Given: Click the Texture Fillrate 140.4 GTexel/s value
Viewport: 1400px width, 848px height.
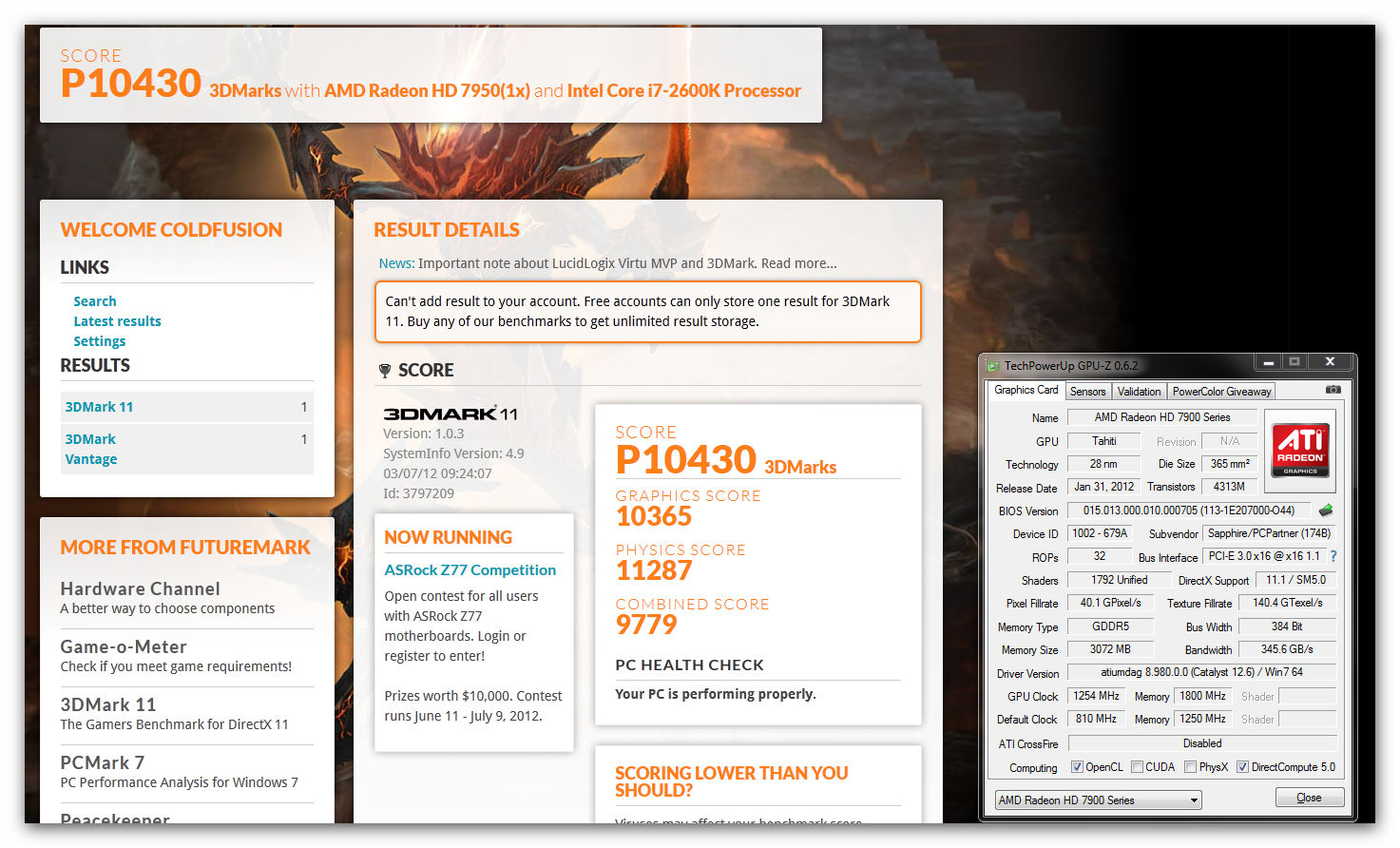Looking at the screenshot, I should pos(1287,603).
